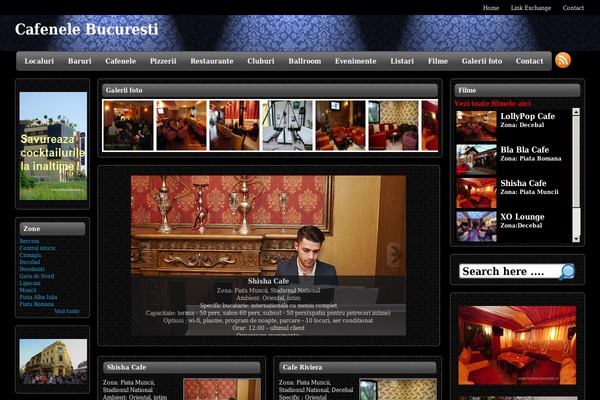Click the XO Lounge film thumbnail
The height and width of the screenshot is (400, 600).
476,226
